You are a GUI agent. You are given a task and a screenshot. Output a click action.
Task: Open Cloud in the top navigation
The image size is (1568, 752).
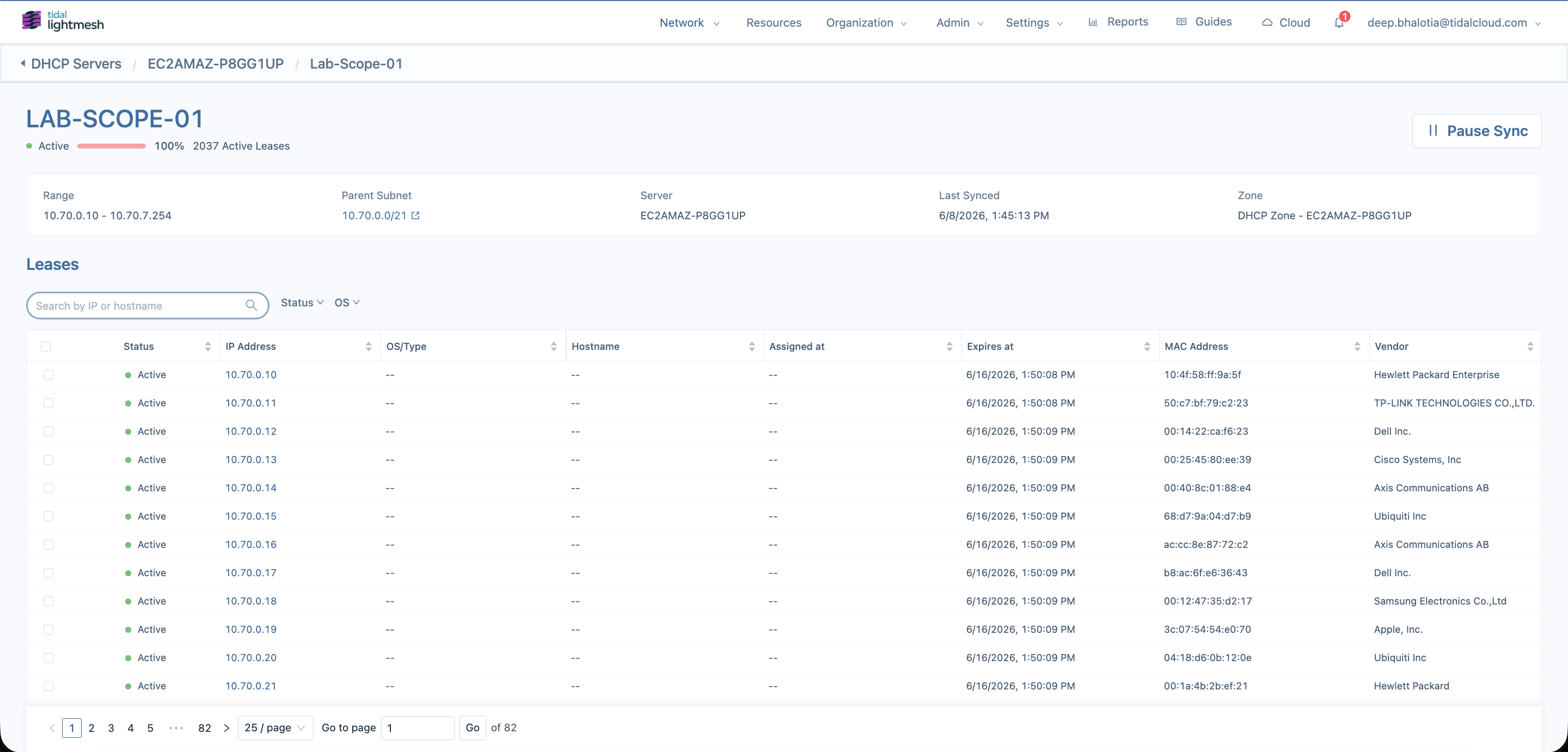(x=1294, y=22)
